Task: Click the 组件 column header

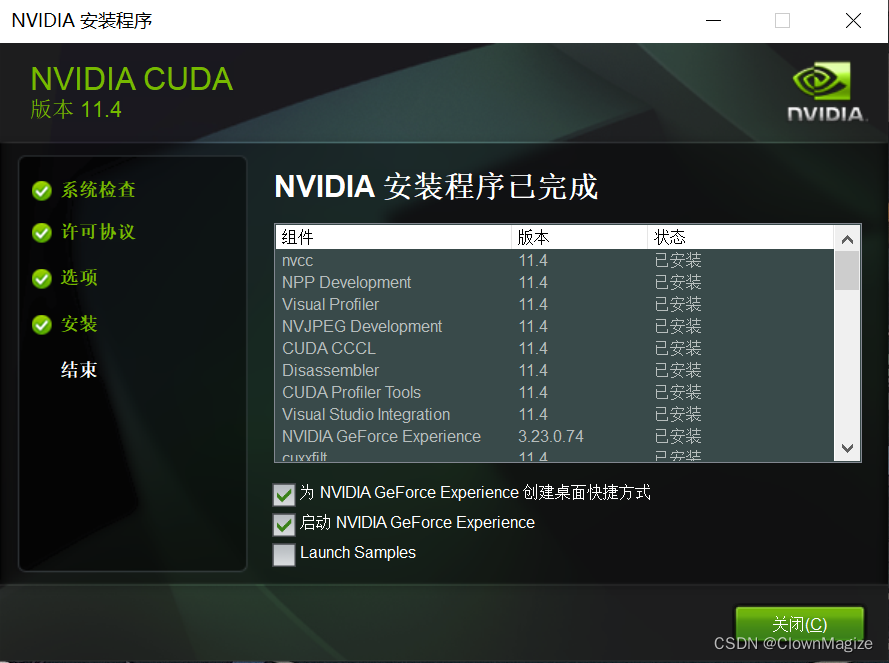Action: pyautogui.click(x=394, y=237)
